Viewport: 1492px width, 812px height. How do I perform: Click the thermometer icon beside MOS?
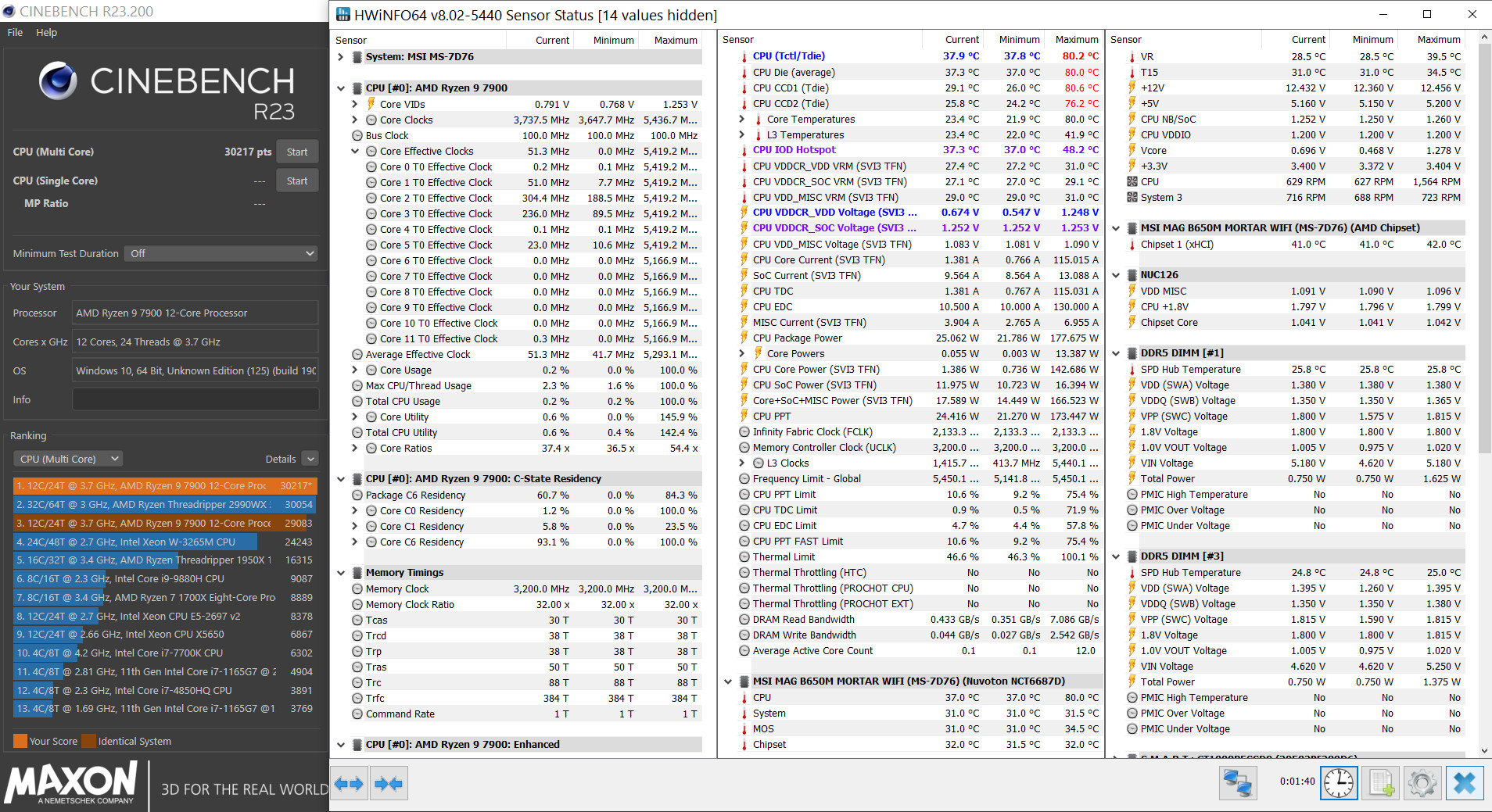coord(744,729)
